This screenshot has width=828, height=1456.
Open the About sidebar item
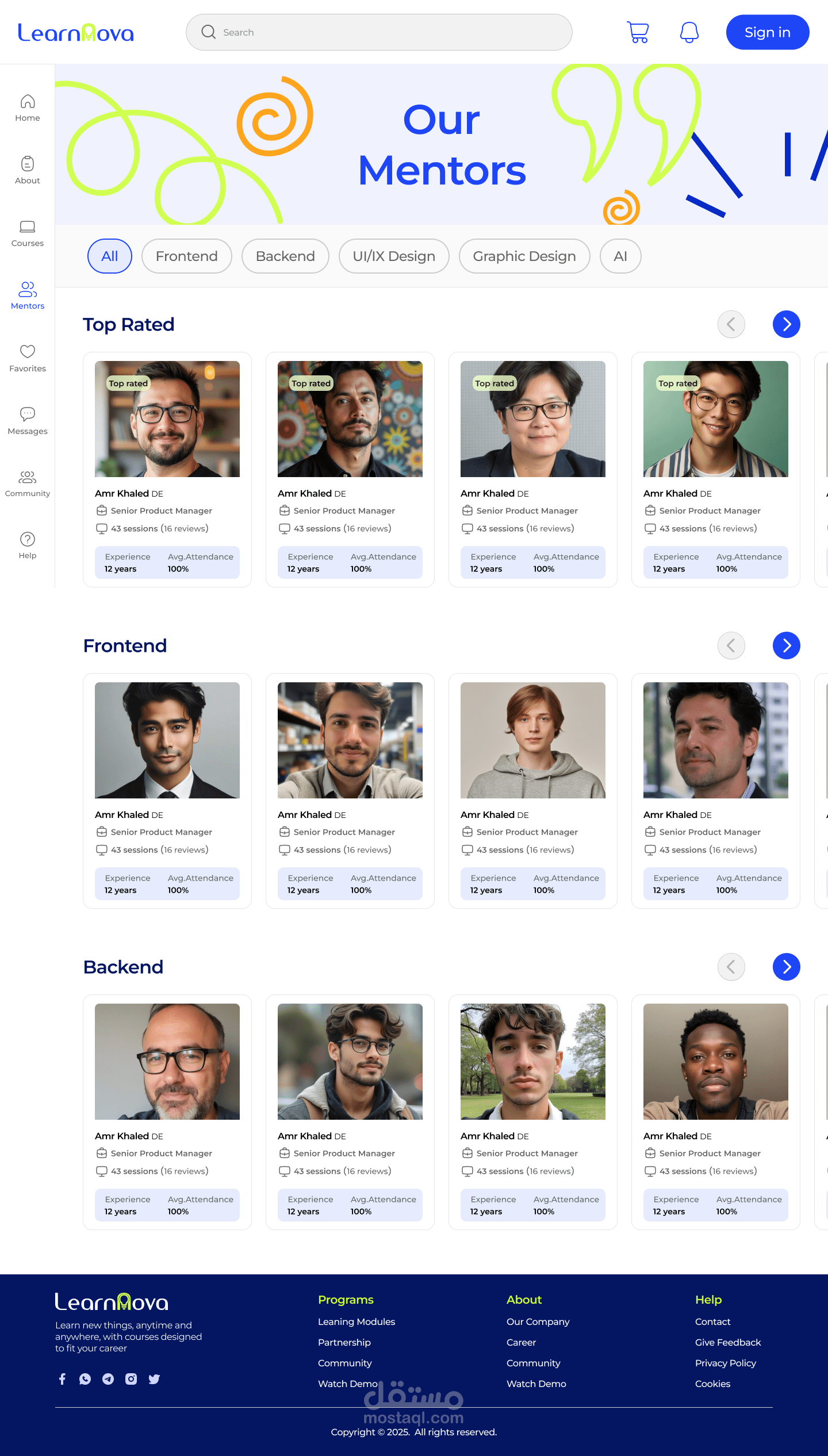point(28,170)
